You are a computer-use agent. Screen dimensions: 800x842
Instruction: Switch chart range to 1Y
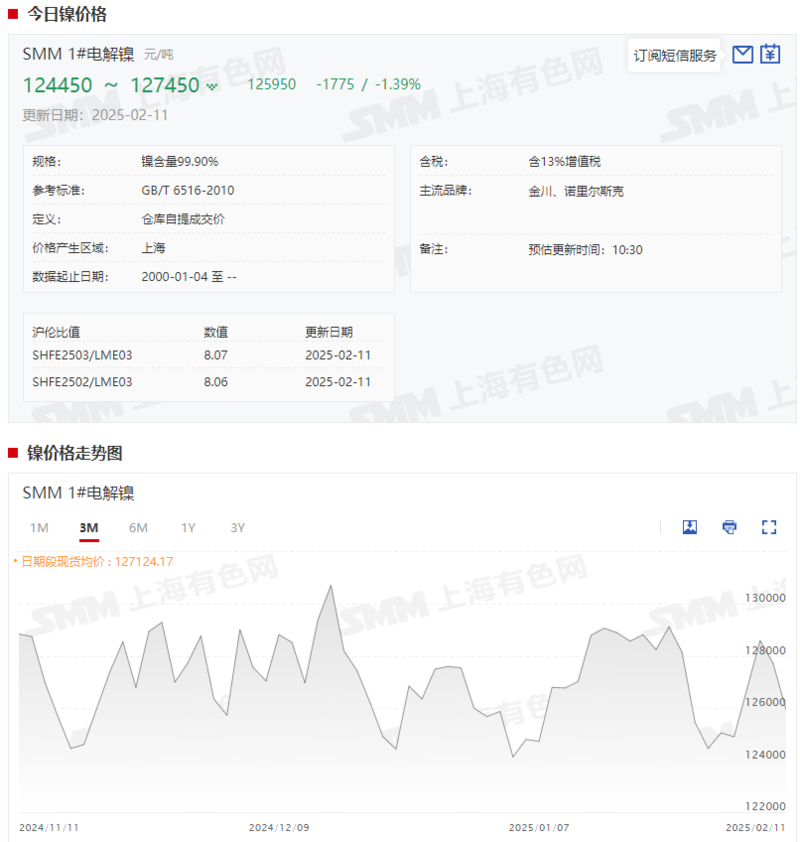(186, 527)
